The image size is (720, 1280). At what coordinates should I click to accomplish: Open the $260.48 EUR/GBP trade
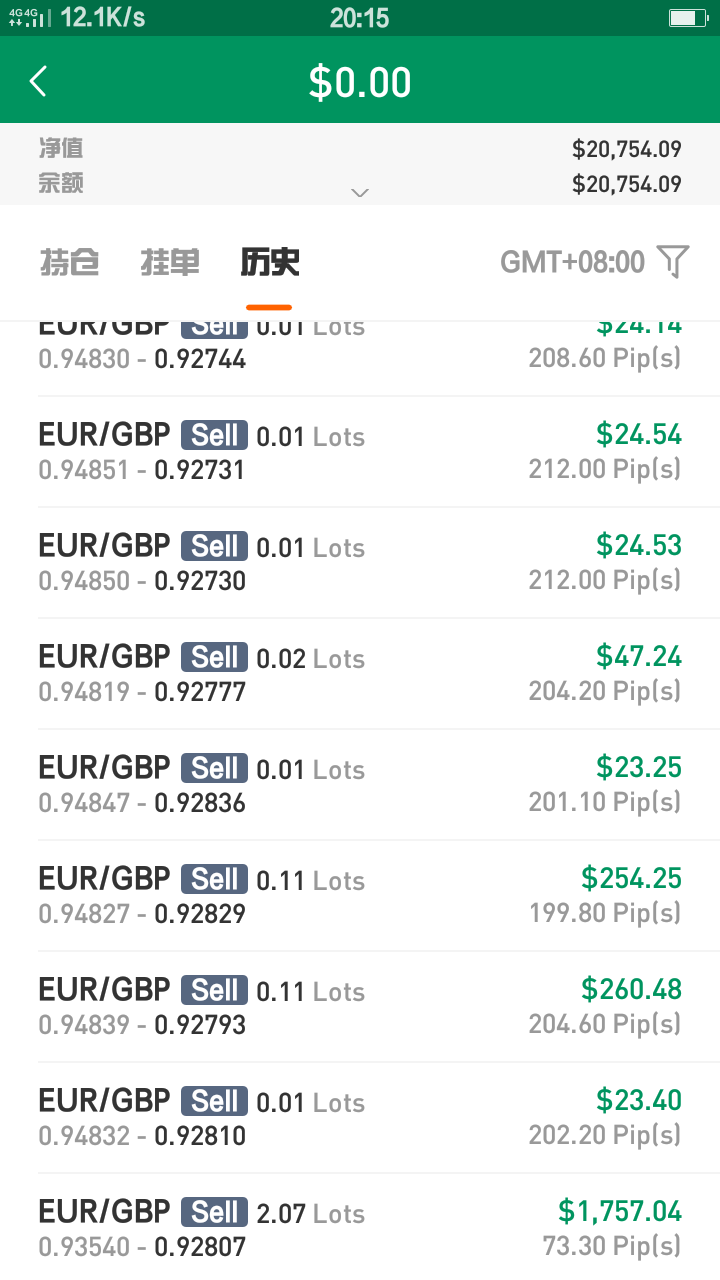tap(360, 1007)
